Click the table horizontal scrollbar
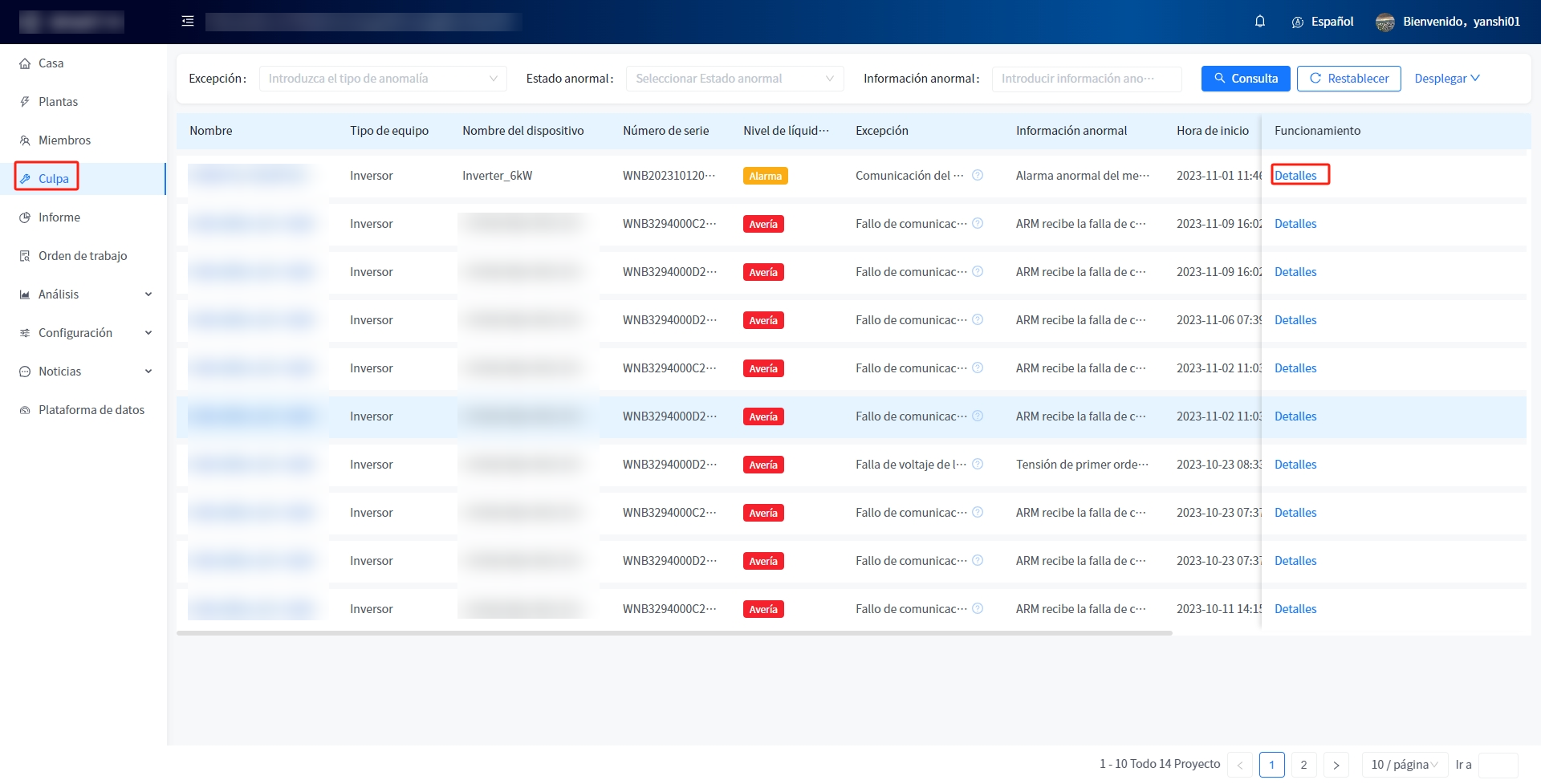This screenshot has width=1541, height=784. click(x=674, y=633)
